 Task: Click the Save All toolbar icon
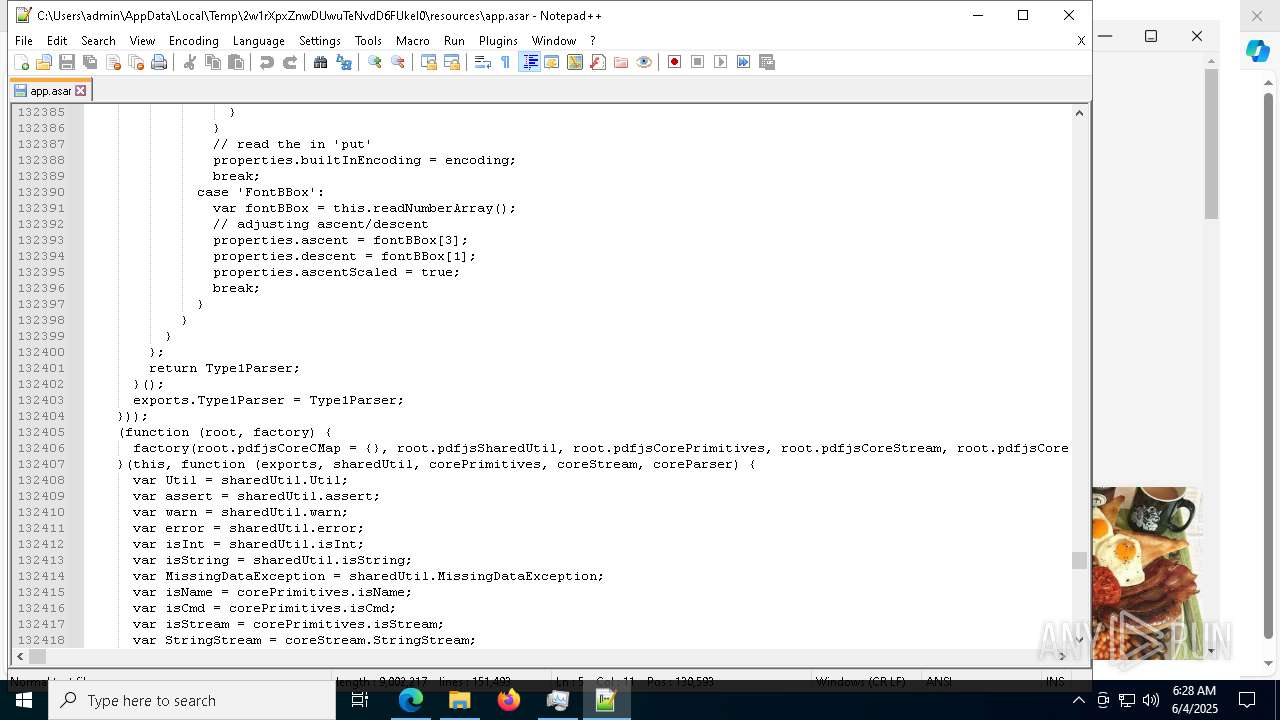coord(90,62)
